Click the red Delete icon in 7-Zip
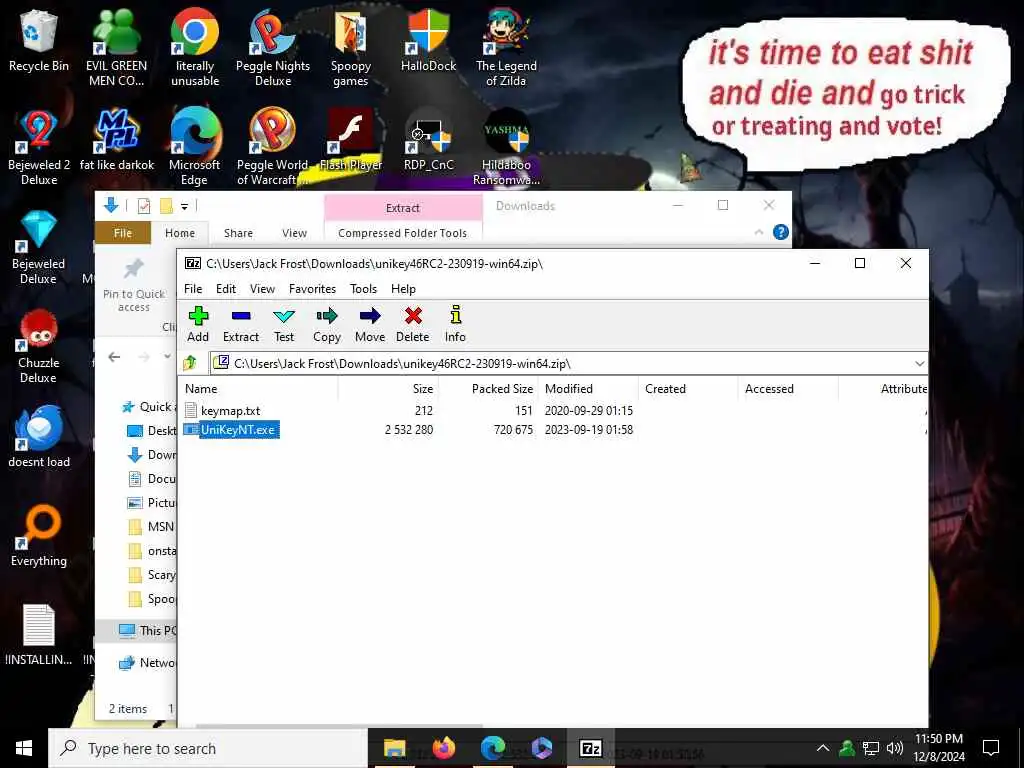Viewport: 1024px width, 768px height. pos(413,324)
